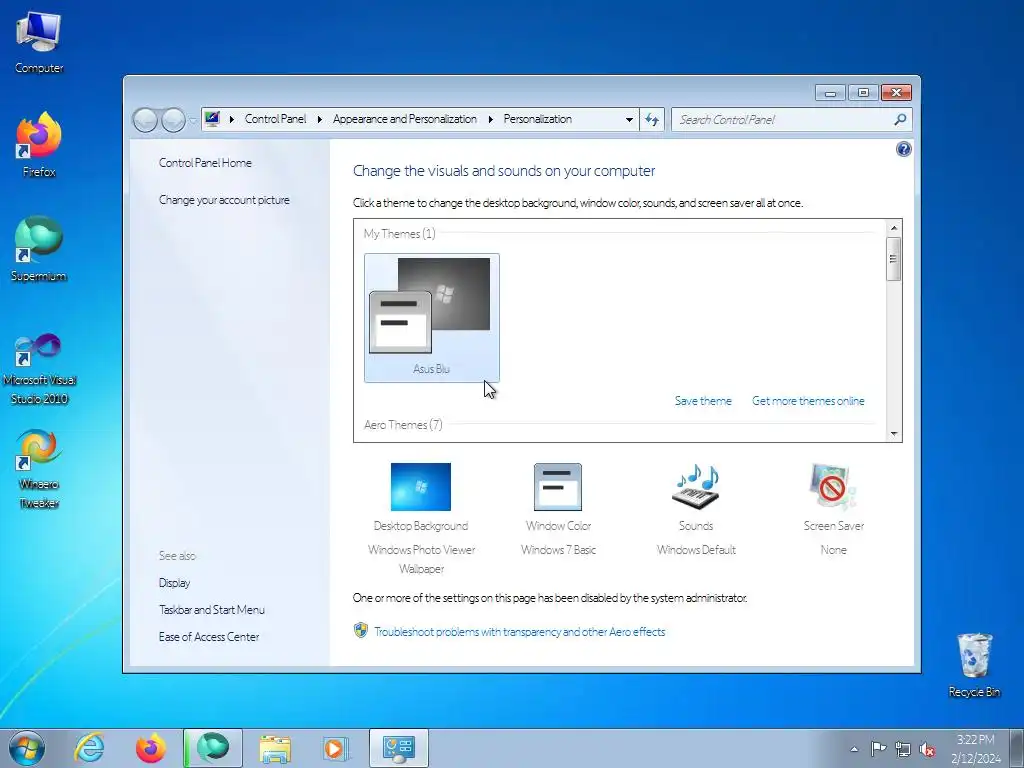Open the address bar history dropdown
Screen dimensions: 1024x768
[629, 120]
